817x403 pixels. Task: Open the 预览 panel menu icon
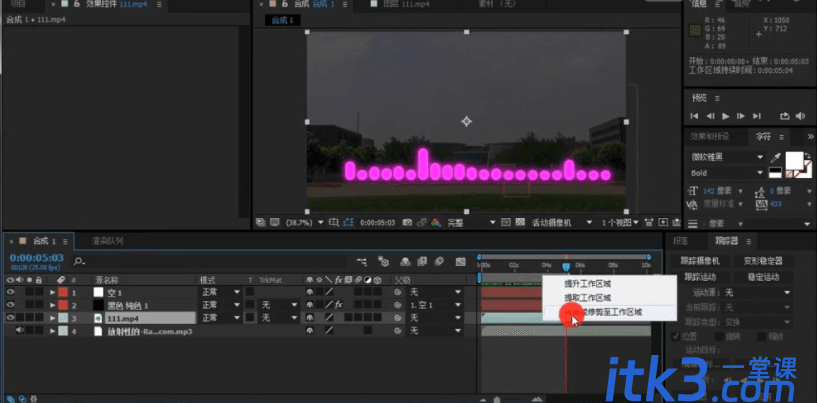tap(717, 98)
